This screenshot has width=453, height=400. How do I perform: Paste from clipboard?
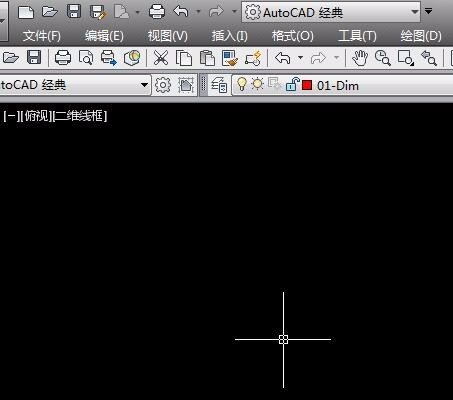(207, 58)
